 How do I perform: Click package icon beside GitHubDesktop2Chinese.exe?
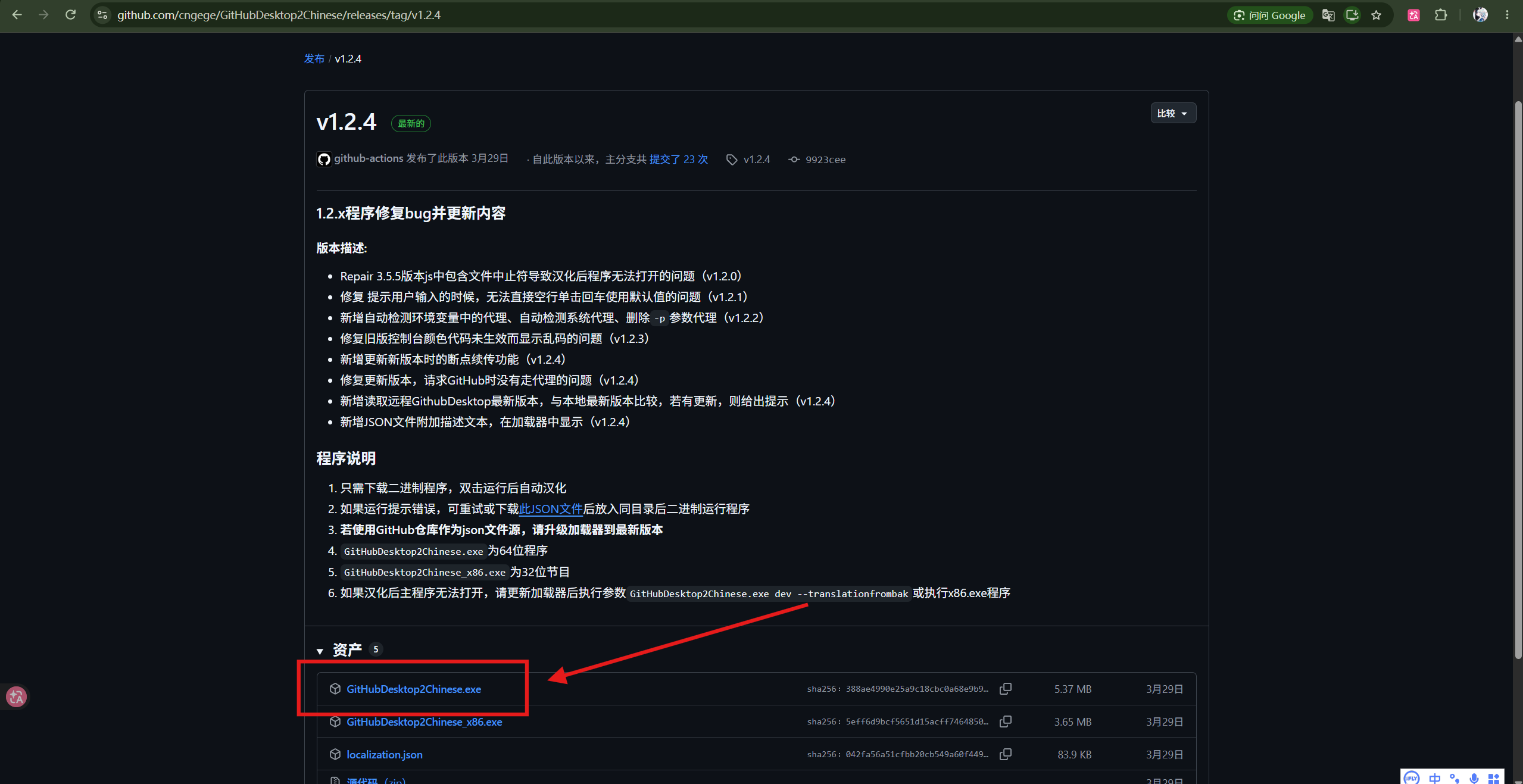(x=335, y=689)
